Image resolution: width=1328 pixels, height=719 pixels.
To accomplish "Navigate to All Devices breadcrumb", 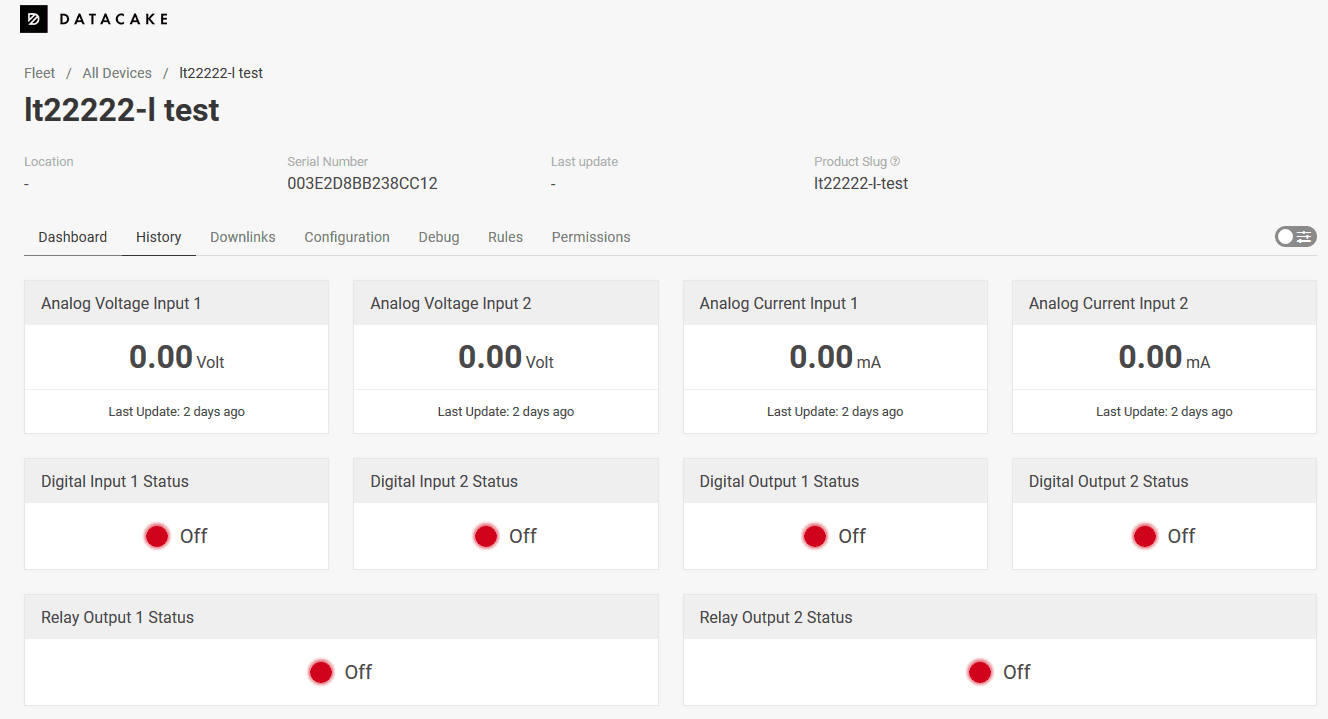I will point(117,73).
